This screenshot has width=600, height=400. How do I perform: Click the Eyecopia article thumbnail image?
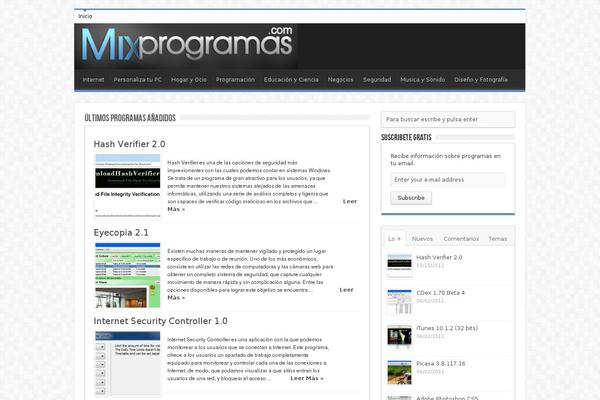point(128,275)
